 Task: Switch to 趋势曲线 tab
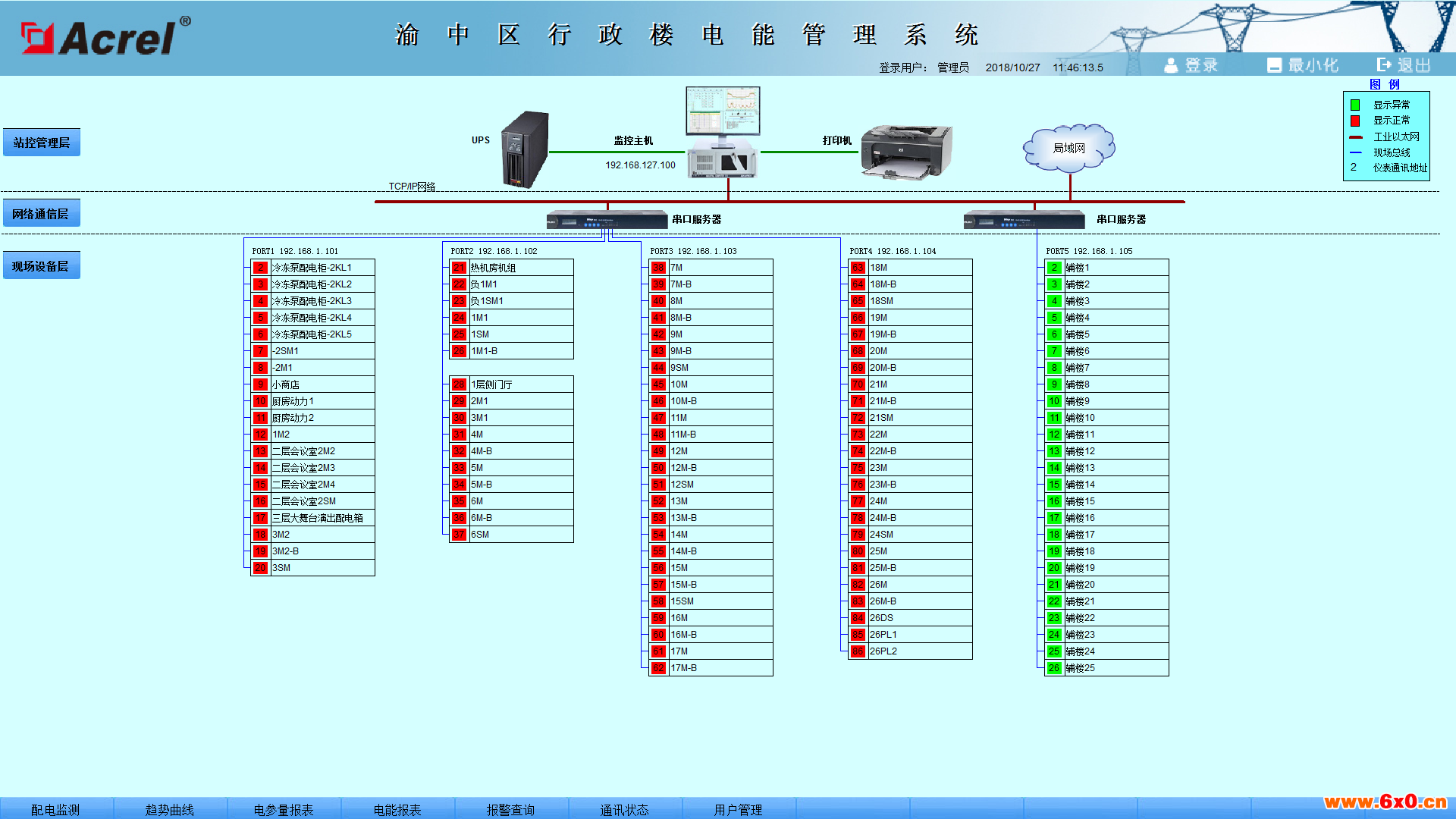[x=170, y=809]
